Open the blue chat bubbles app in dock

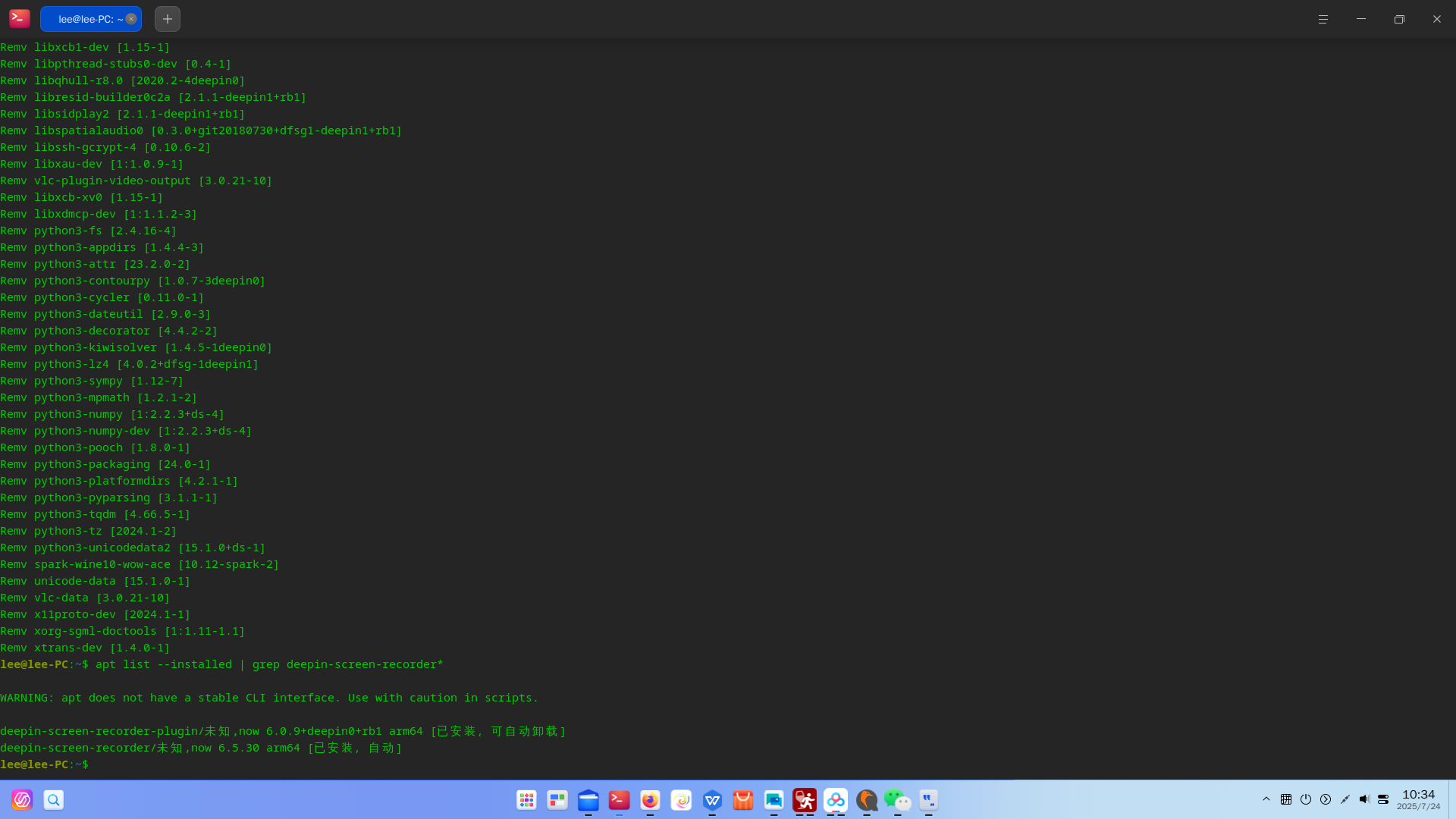click(773, 799)
